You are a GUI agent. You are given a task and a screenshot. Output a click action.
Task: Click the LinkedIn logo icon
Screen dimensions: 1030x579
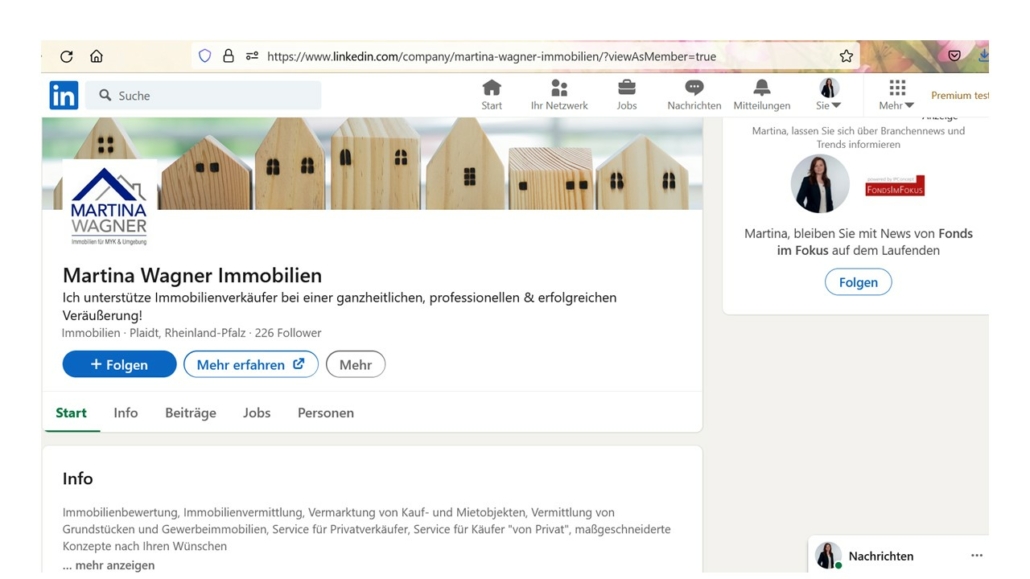tap(64, 95)
